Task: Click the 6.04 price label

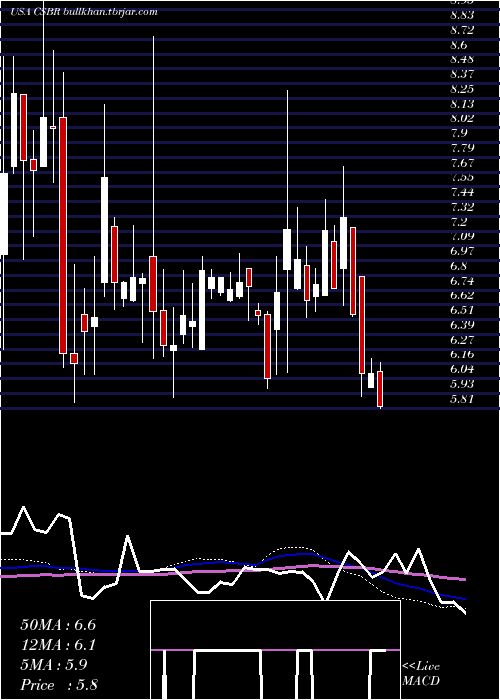Action: pos(462,369)
